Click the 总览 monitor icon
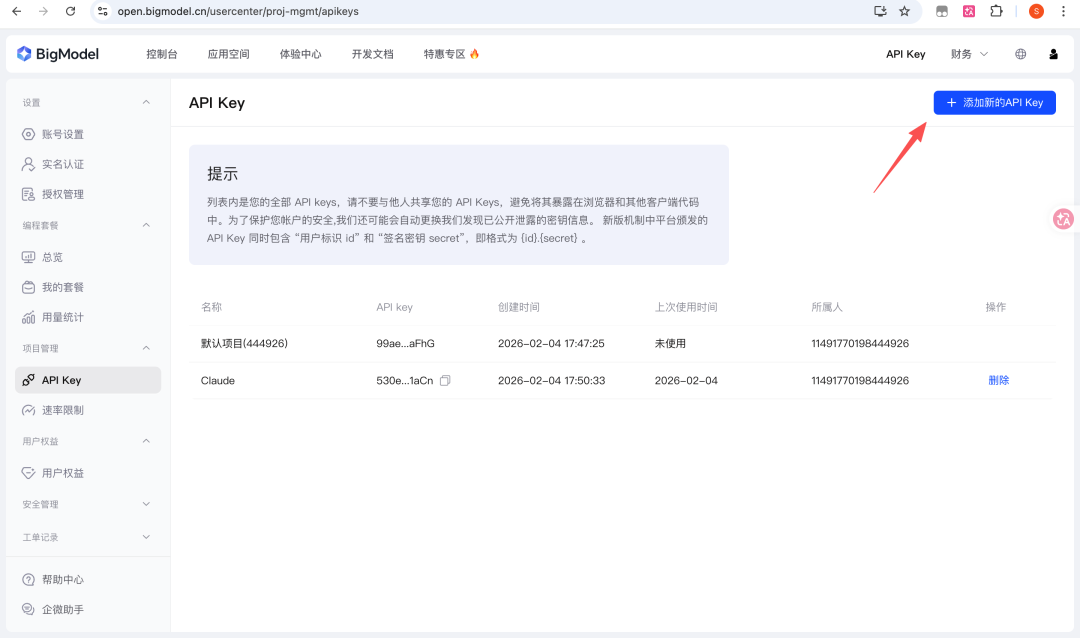Viewport: 1080px width, 638px height. click(x=28, y=257)
